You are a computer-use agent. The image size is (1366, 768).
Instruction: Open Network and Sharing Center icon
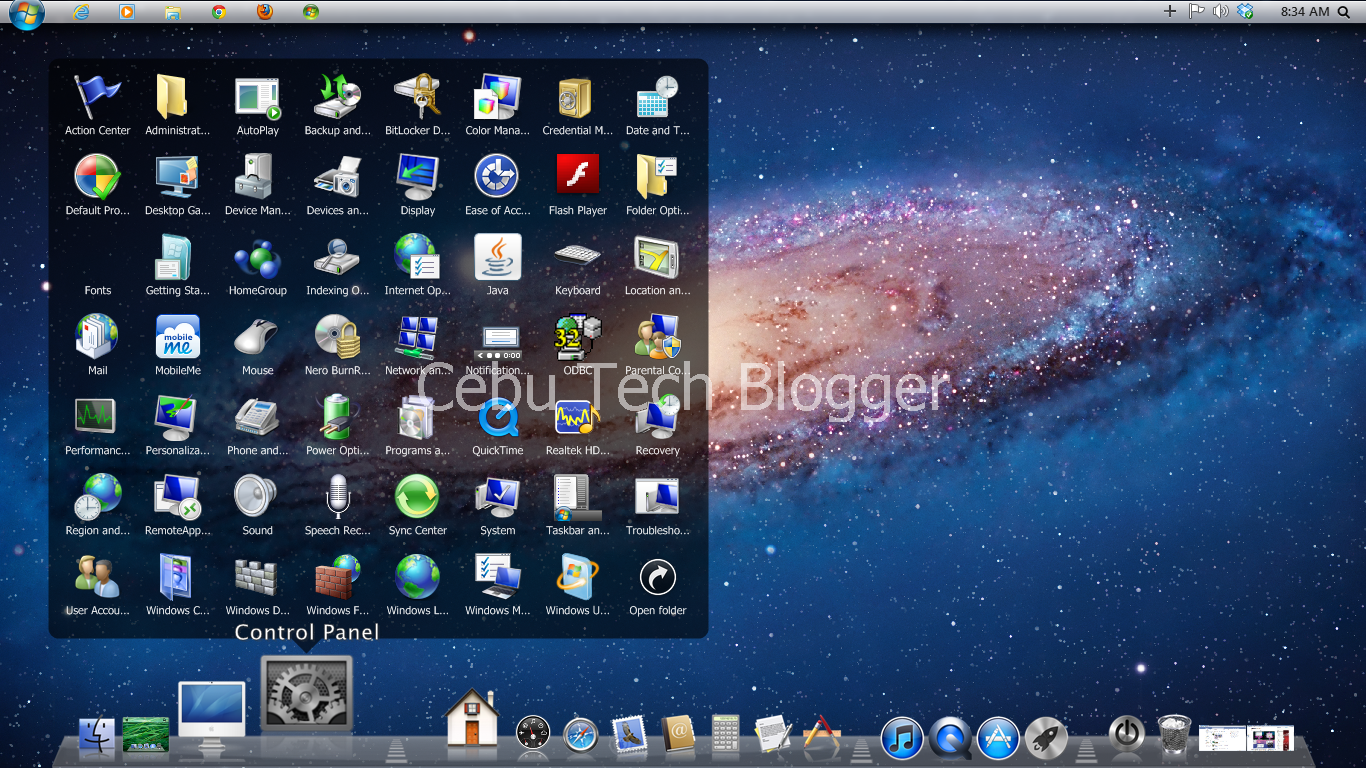tap(418, 337)
